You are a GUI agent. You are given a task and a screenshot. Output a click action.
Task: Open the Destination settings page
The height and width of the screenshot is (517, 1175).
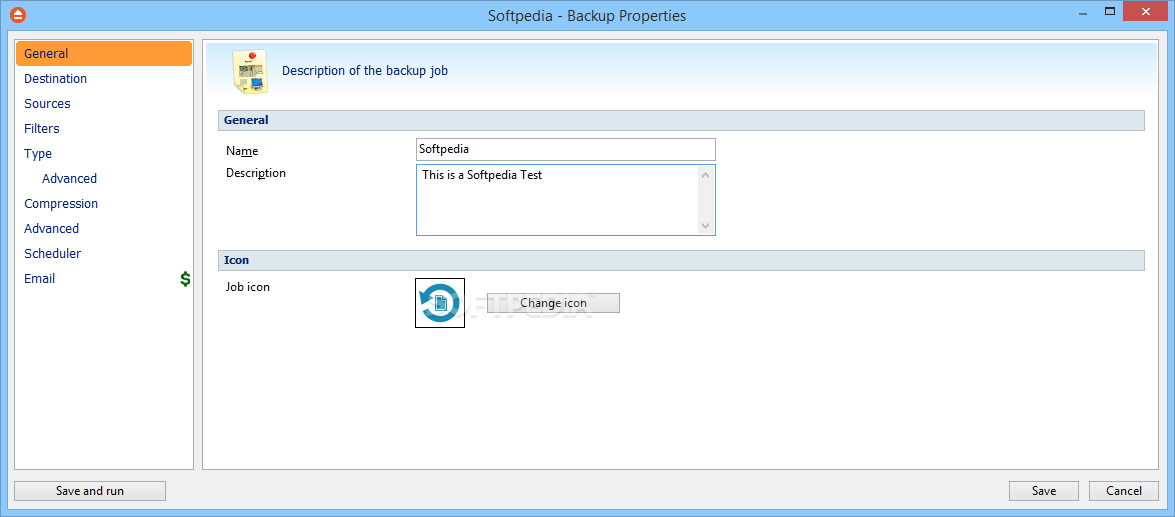point(104,79)
